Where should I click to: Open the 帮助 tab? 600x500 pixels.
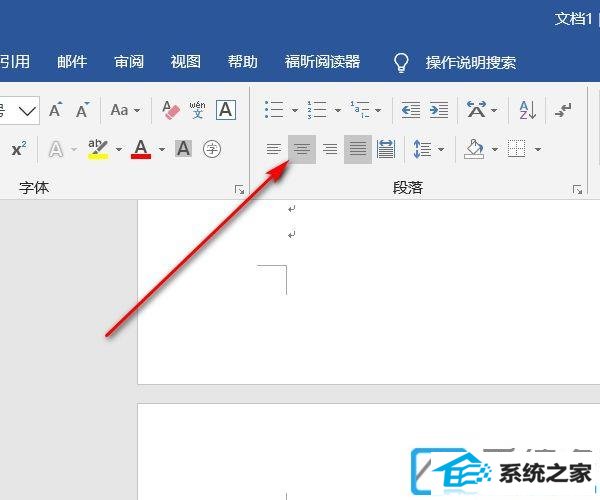(243, 62)
